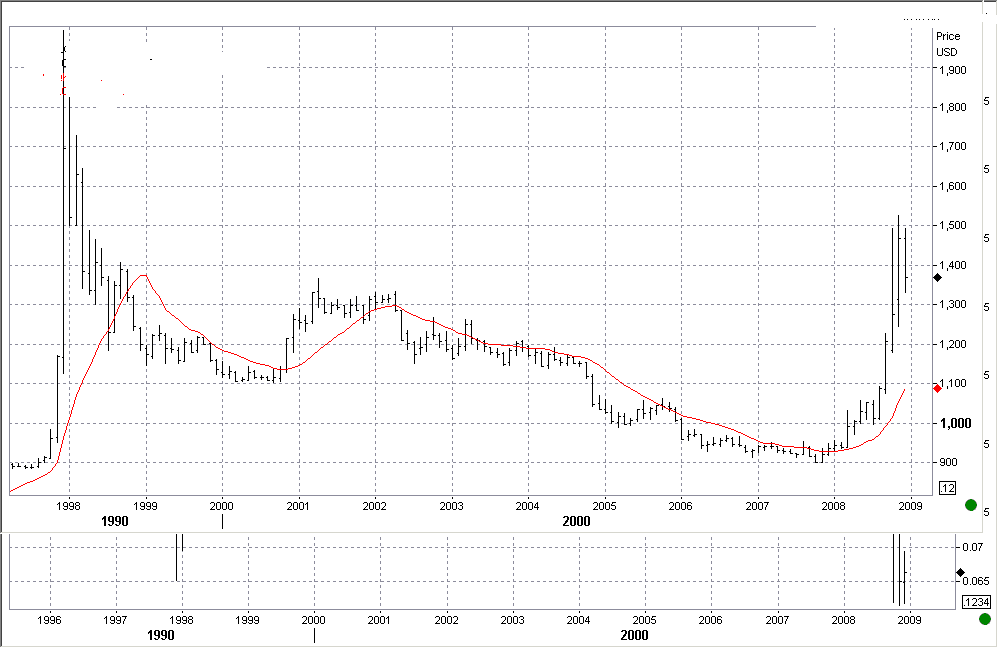998x648 pixels.
Task: Click year 2001 on main chart time axis
Action: pos(298,506)
